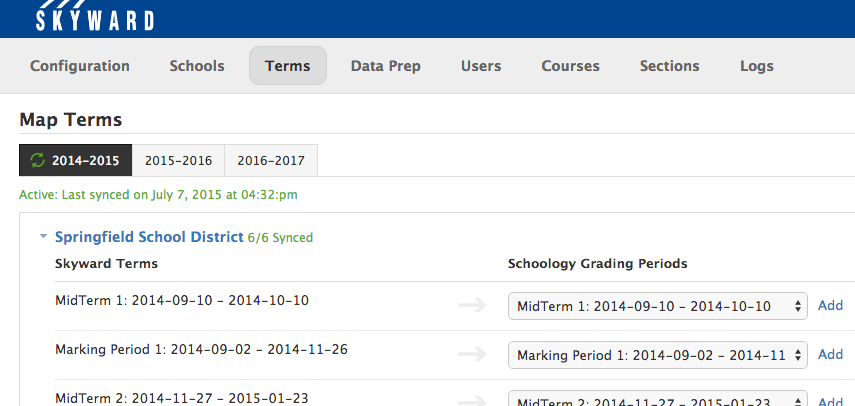Click arrow icon beside Marking Period 1 row
This screenshot has height=406, width=855.
pos(471,354)
